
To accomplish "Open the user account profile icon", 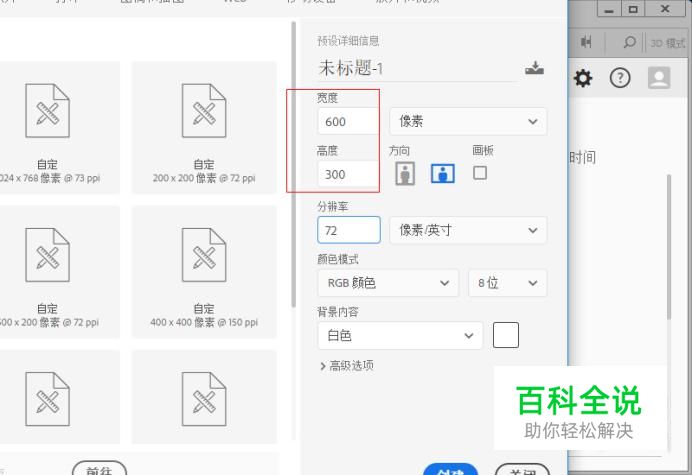I will [x=659, y=78].
